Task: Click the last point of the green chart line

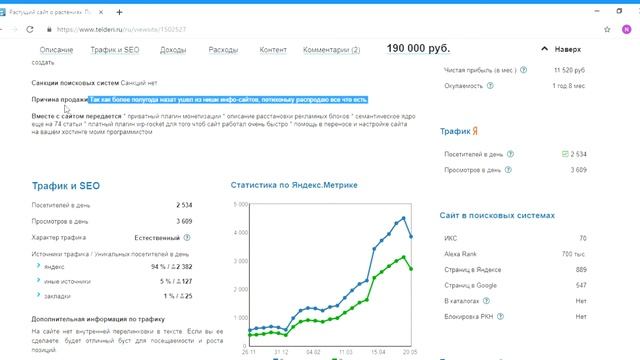Action: pos(411,269)
